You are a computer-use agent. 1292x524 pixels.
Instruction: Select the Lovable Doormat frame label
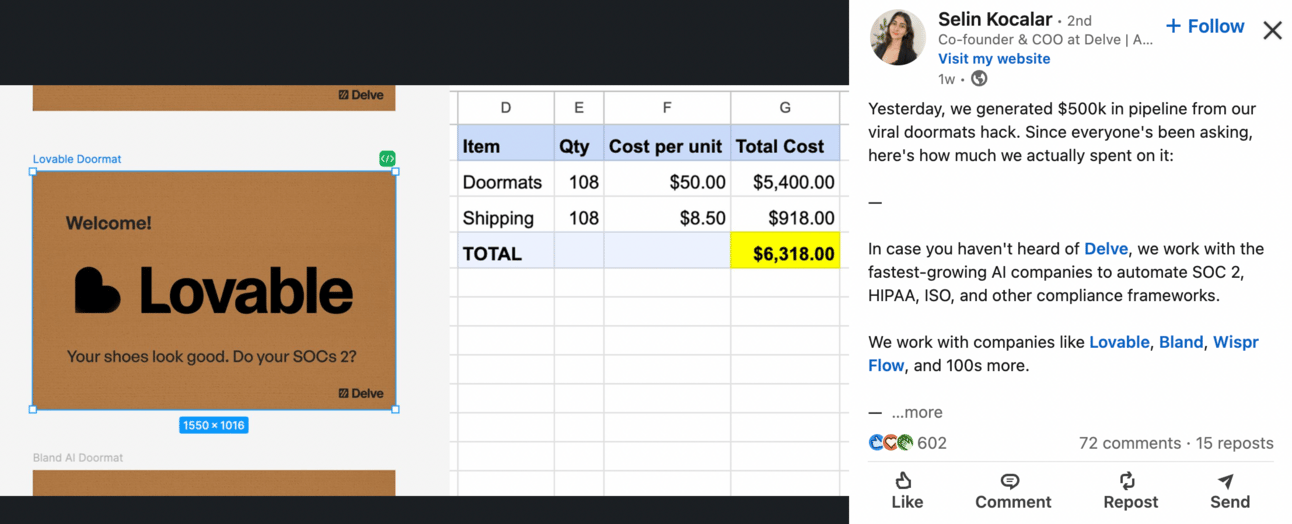pos(77,159)
